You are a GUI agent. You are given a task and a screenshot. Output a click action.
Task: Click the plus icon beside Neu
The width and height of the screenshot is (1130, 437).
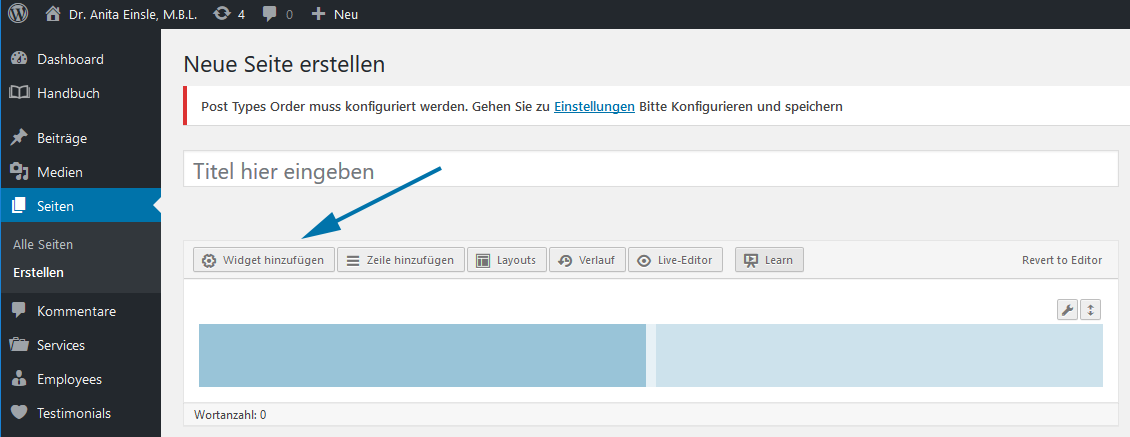(319, 14)
